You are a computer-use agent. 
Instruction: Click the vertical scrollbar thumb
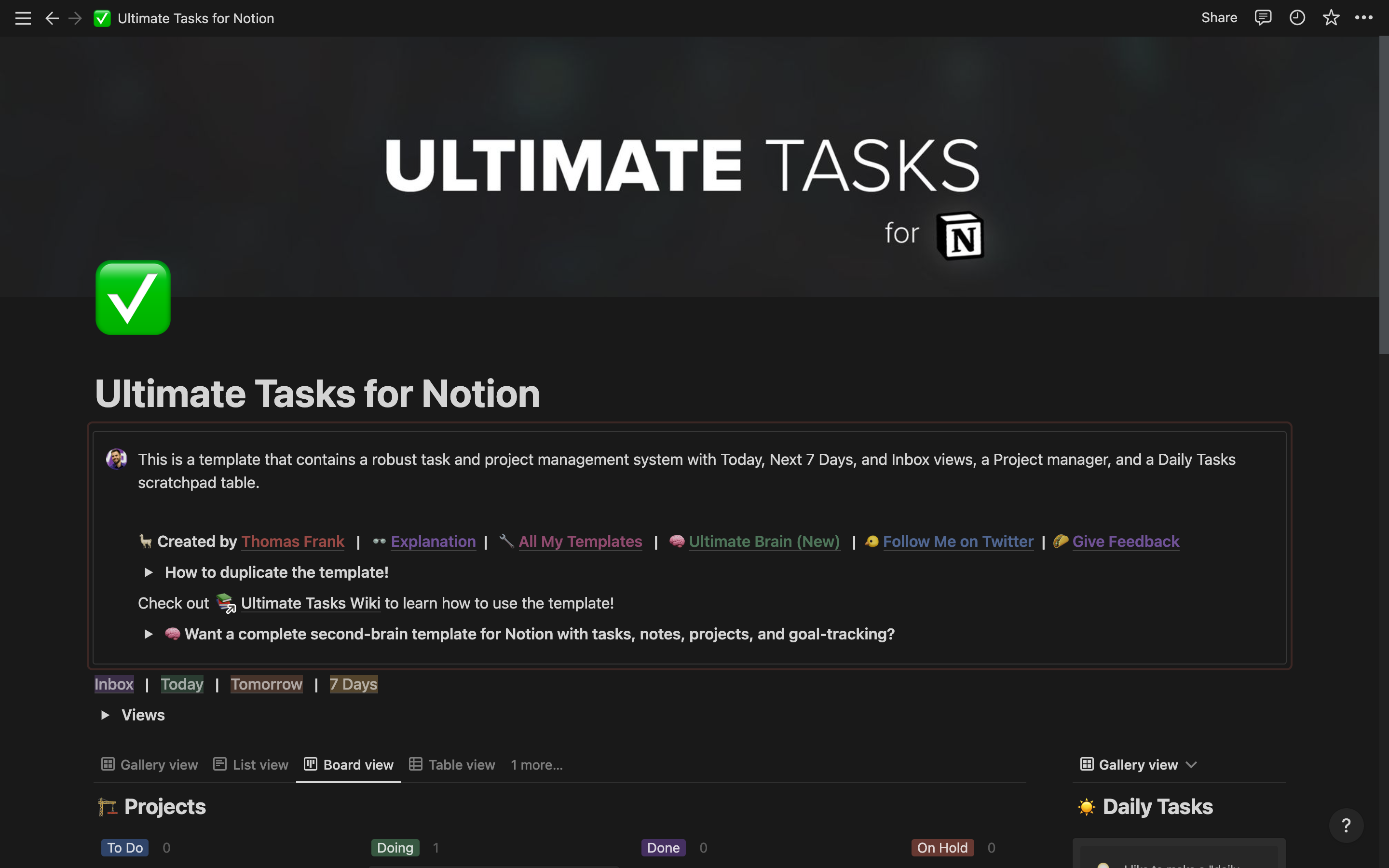point(1384,195)
